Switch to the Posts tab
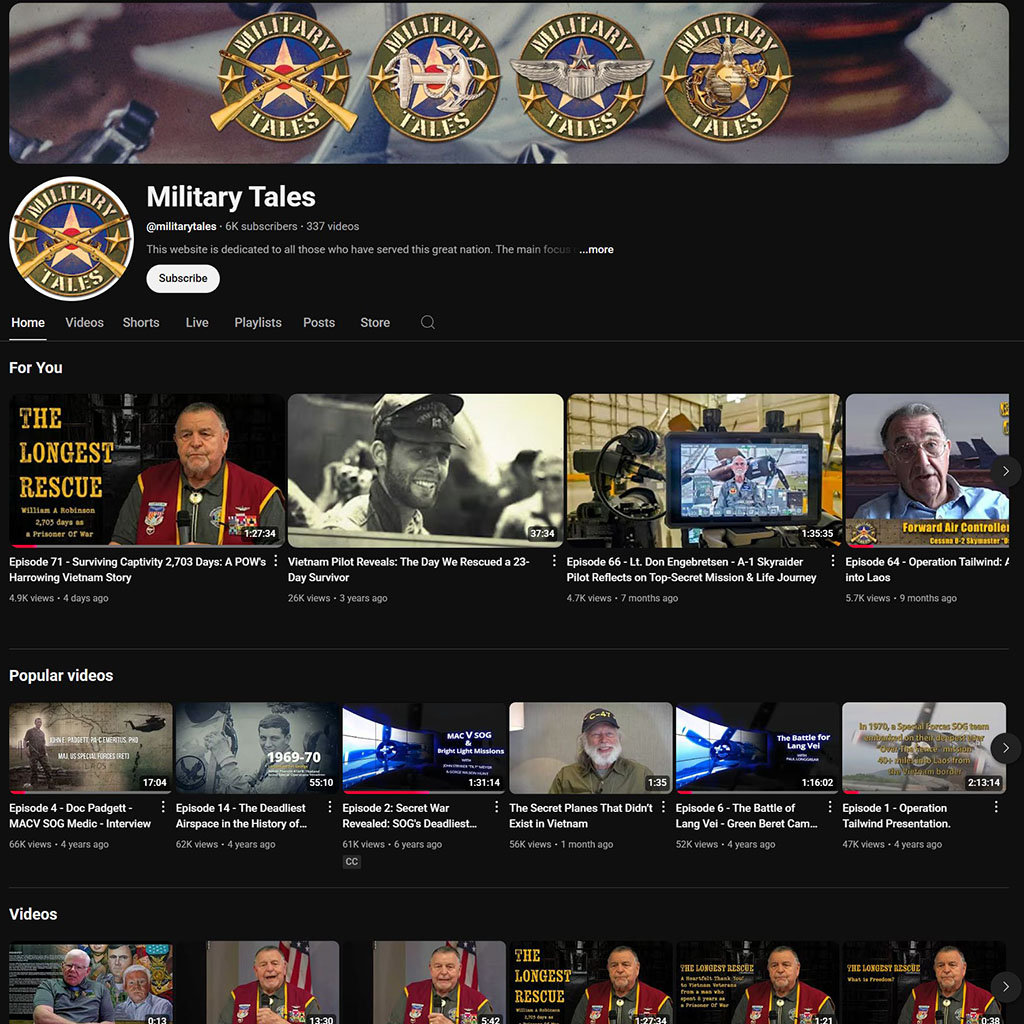Viewport: 1024px width, 1024px height. (319, 323)
